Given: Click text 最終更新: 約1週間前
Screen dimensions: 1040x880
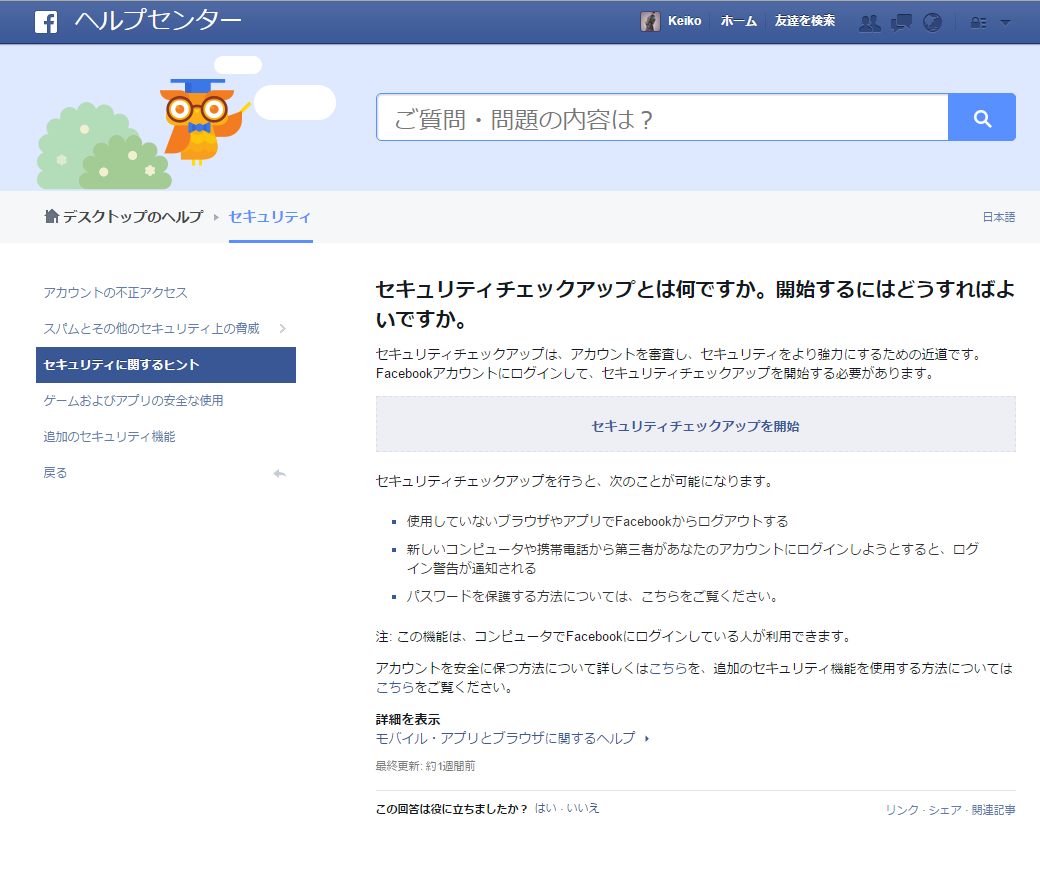Looking at the screenshot, I should coord(425,766).
